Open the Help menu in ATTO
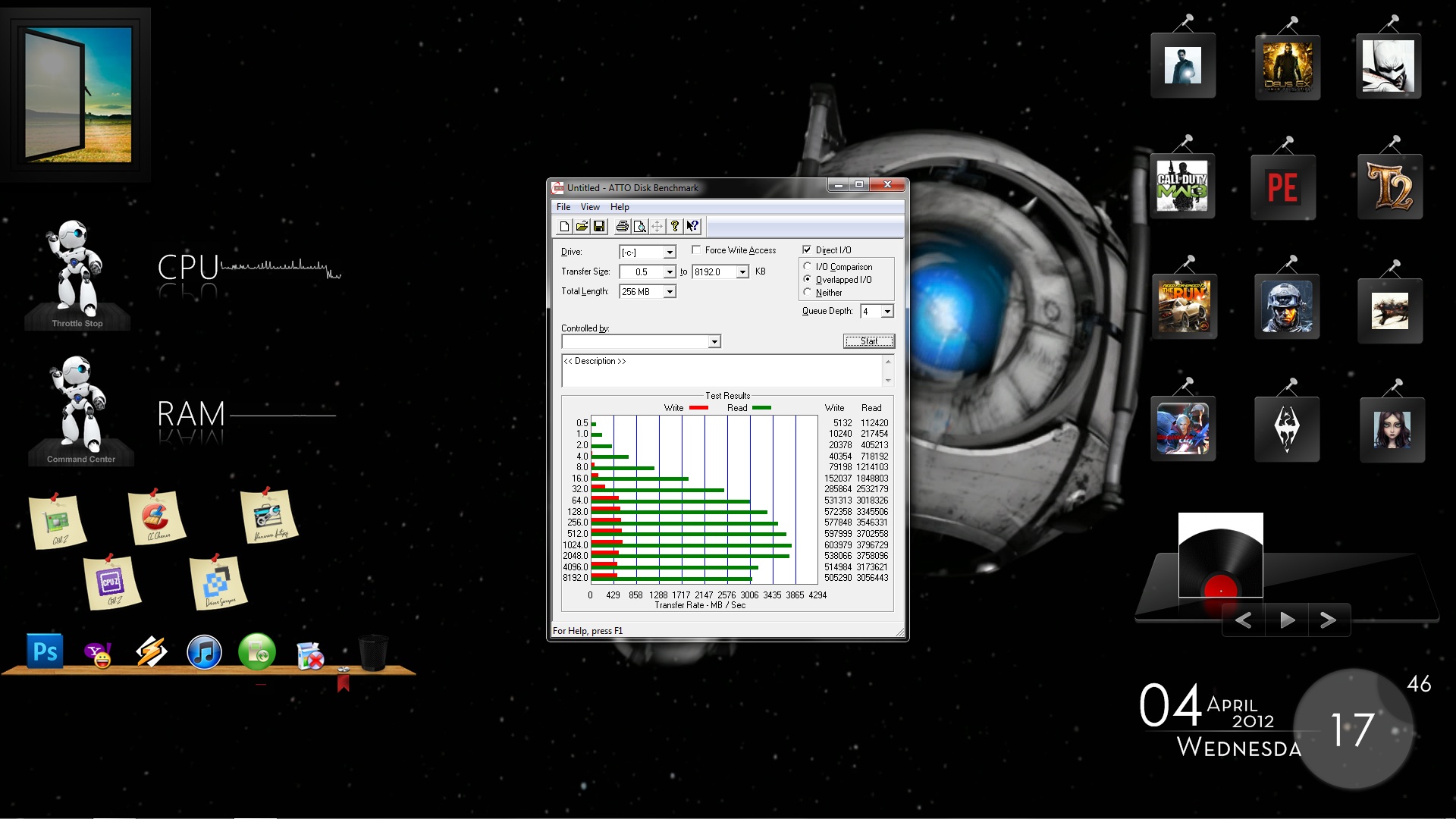1456x819 pixels. click(620, 207)
